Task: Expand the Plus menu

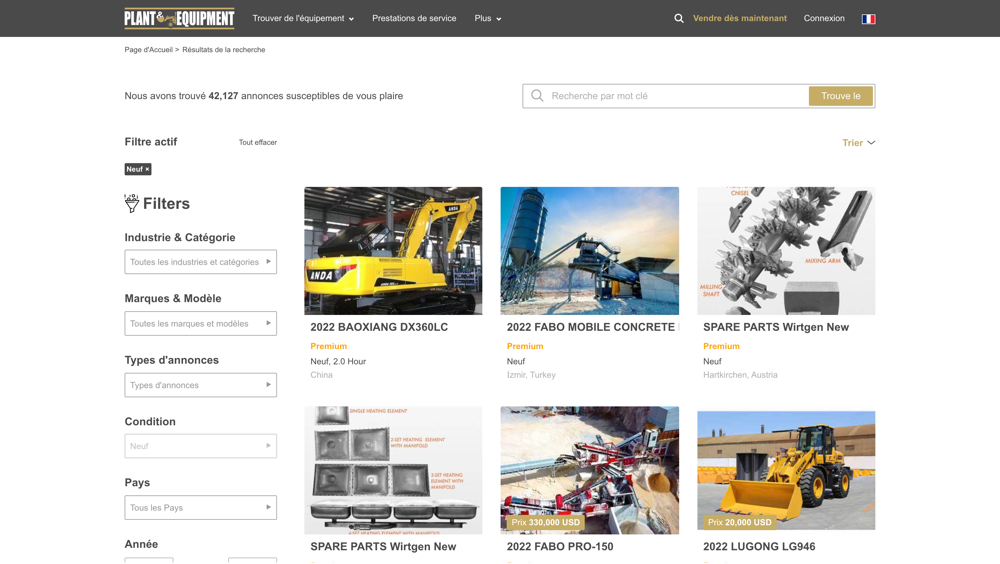Action: pos(488,19)
